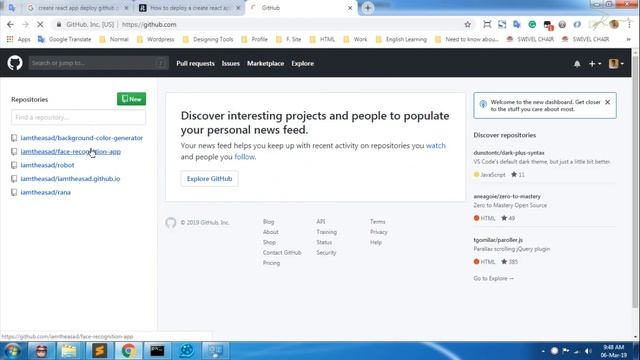Switch to the 'create react app deploy github' tab
Viewport: 640px width, 360px height.
tap(78, 8)
